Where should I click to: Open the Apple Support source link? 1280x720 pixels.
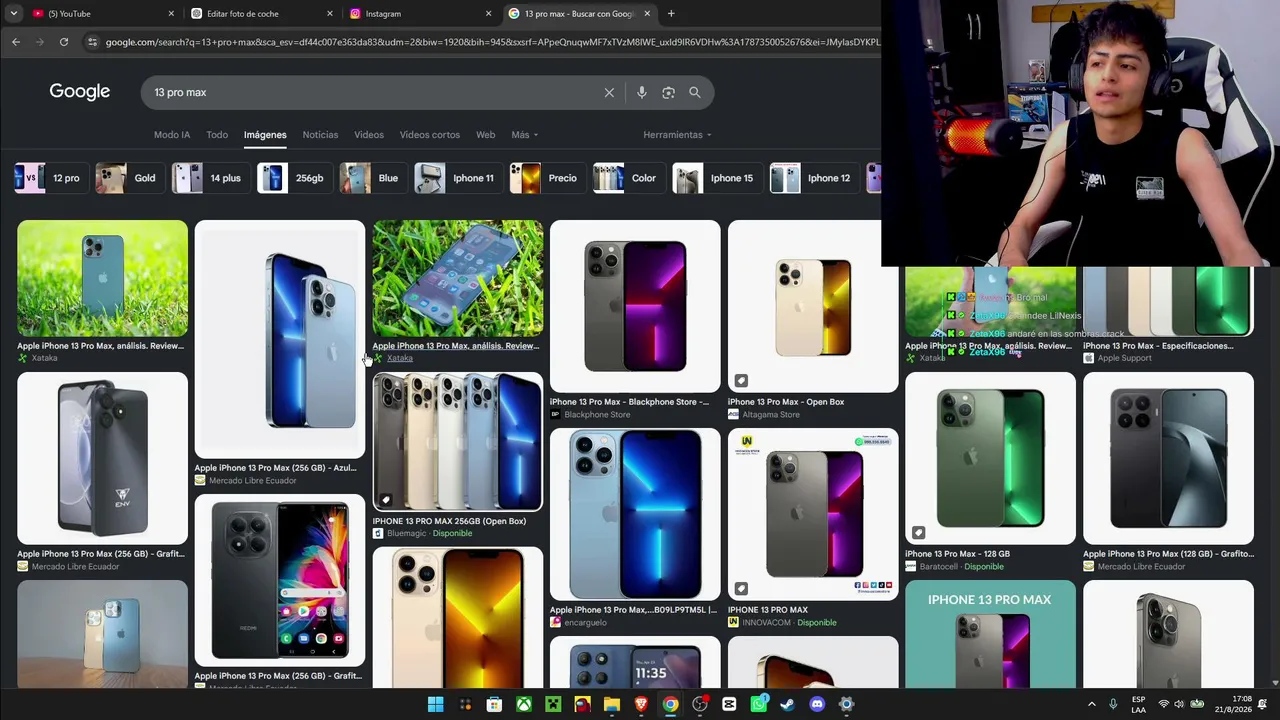point(1125,358)
